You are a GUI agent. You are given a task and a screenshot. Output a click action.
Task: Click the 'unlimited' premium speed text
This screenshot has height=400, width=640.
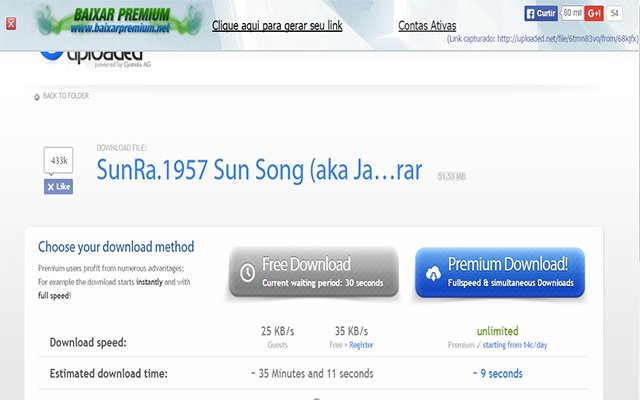click(497, 331)
